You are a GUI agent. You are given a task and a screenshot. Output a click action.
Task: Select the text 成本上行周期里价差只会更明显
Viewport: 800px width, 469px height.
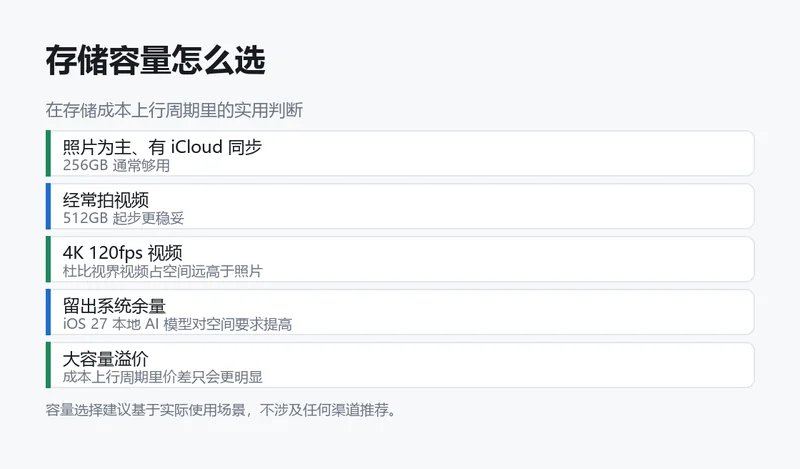163,377
